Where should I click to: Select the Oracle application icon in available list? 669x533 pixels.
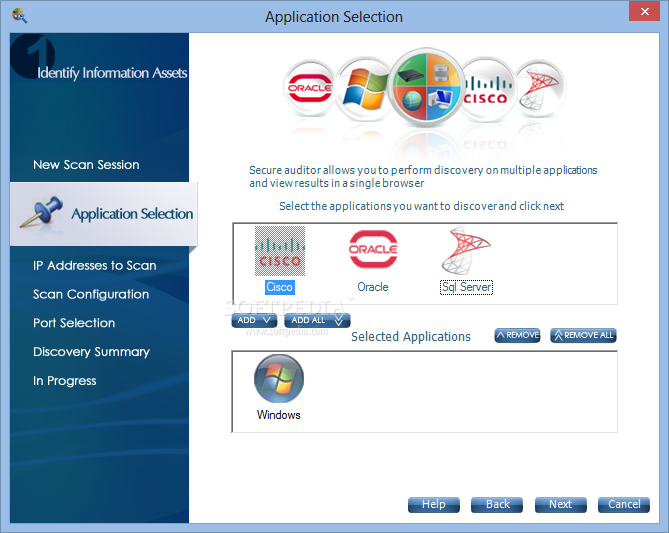pyautogui.click(x=373, y=249)
